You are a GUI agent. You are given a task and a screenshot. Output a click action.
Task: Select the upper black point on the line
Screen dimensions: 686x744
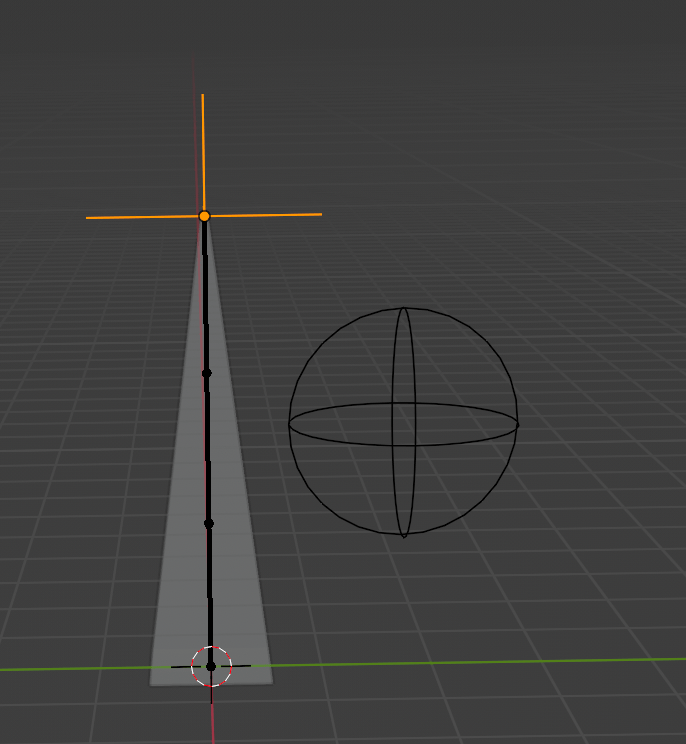(x=206, y=373)
